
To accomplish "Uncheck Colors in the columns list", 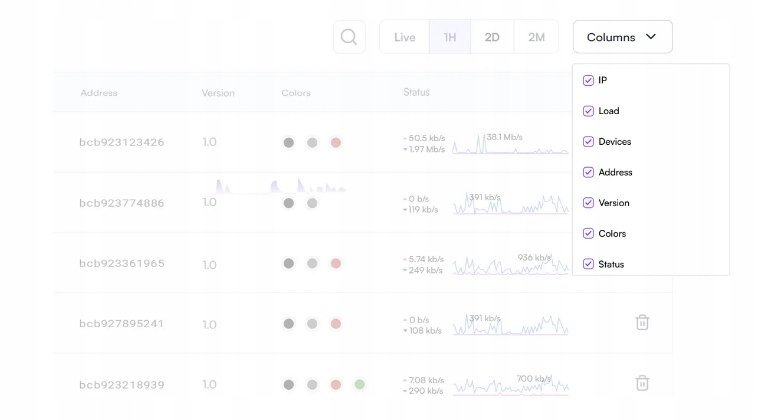I will 588,234.
